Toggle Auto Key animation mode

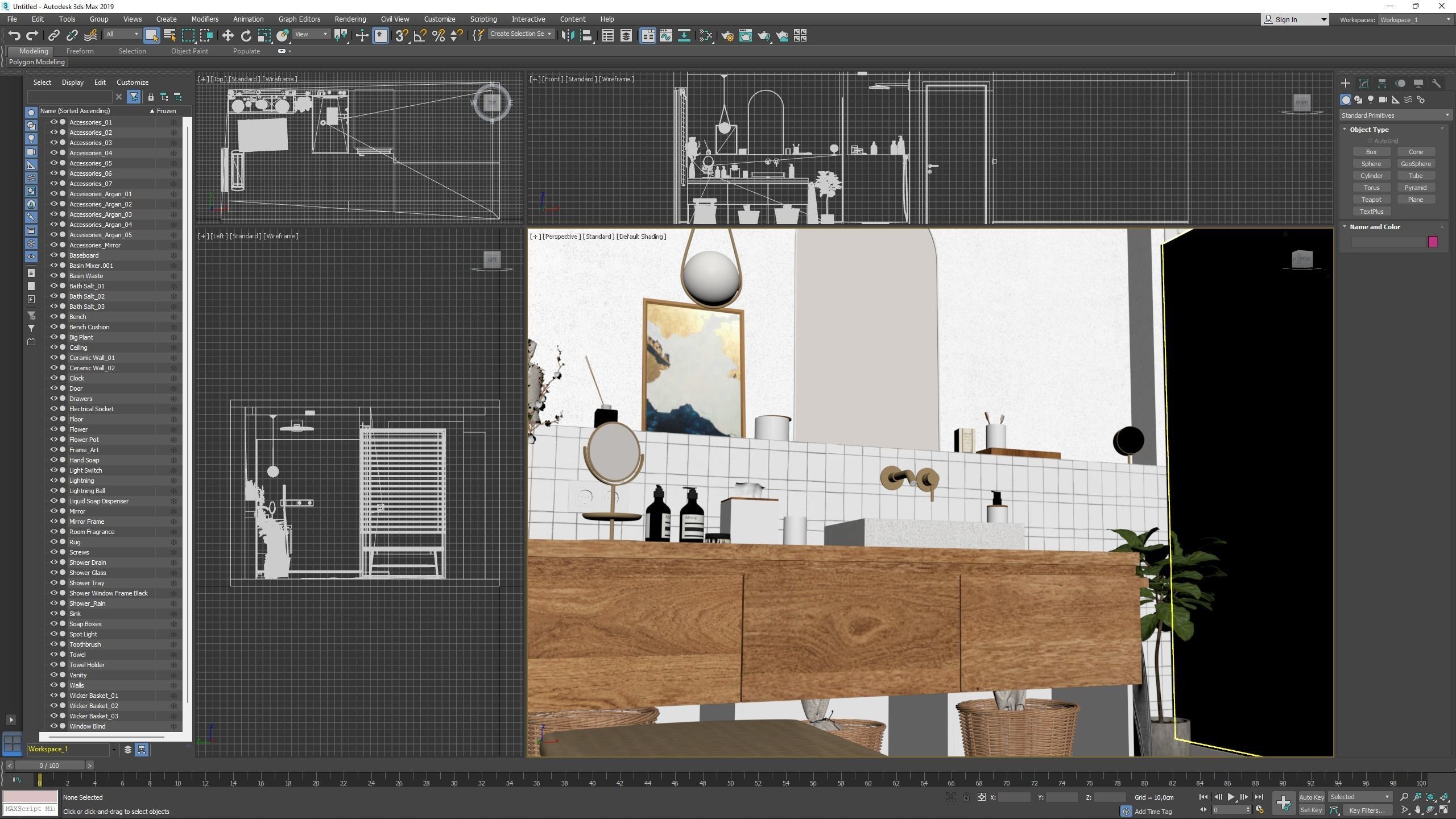pos(1311,797)
